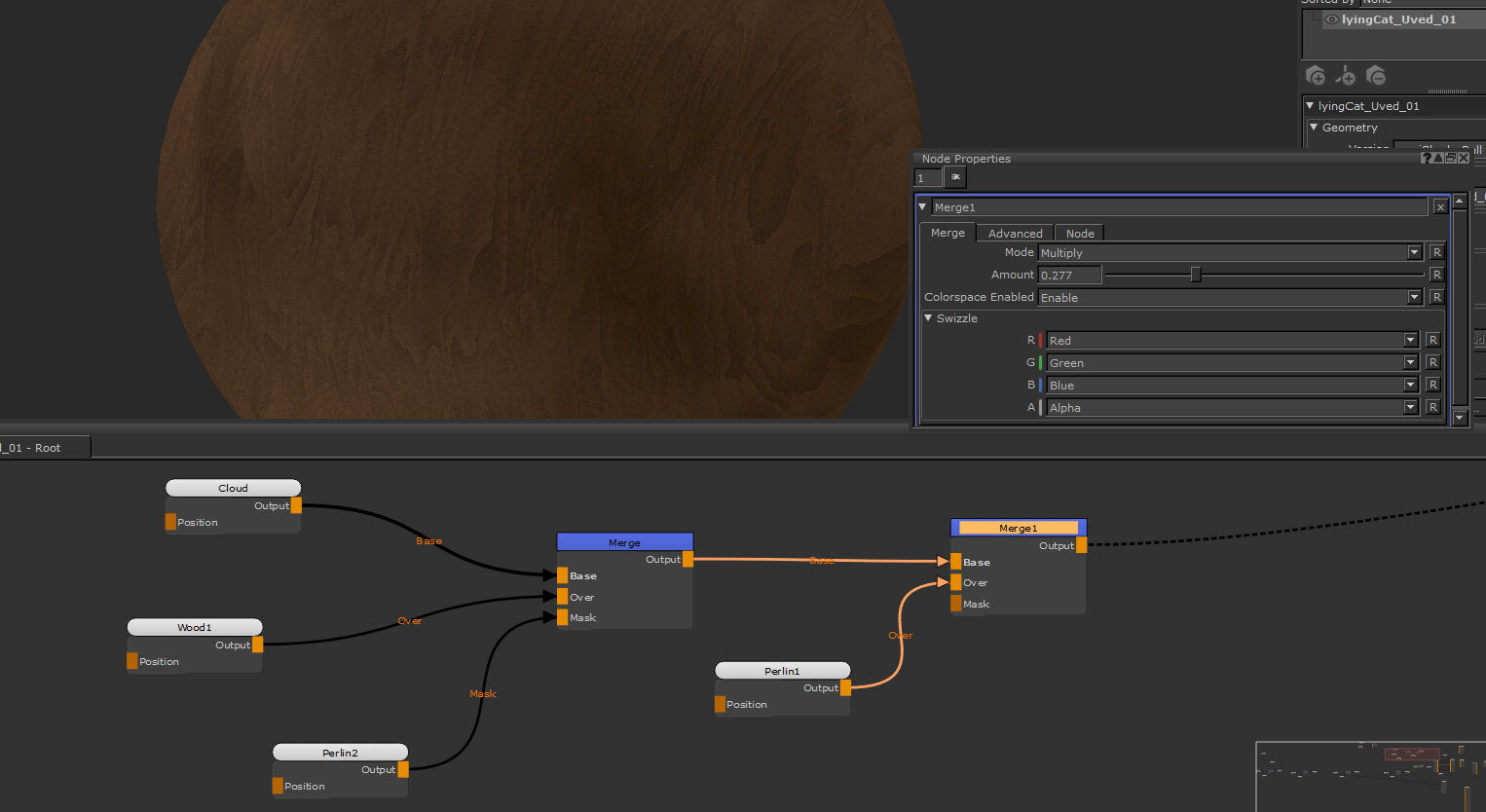Switch to the Node tab
Image resolution: width=1486 pixels, height=812 pixels.
[1079, 234]
